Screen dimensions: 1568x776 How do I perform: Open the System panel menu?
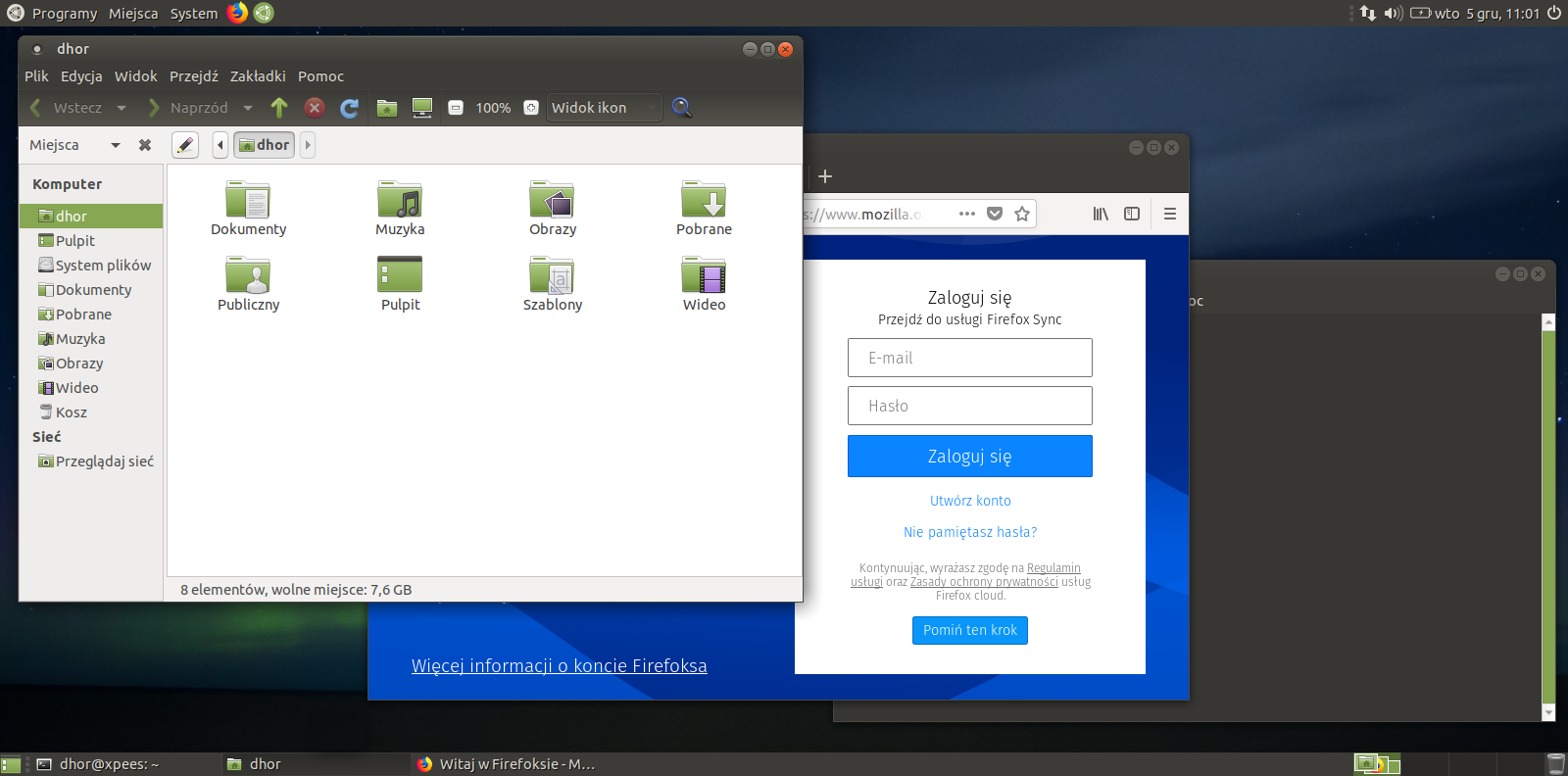tap(194, 14)
